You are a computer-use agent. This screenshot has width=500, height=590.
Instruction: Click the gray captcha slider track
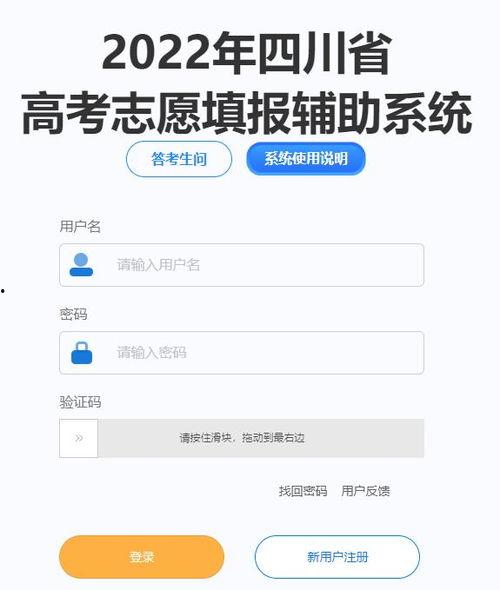[261, 438]
